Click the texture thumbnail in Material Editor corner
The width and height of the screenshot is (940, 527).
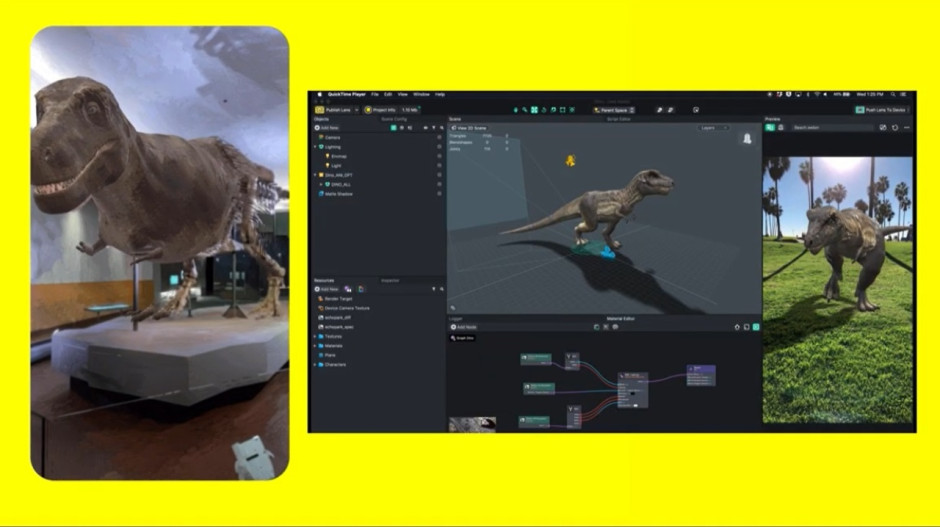(x=472, y=424)
